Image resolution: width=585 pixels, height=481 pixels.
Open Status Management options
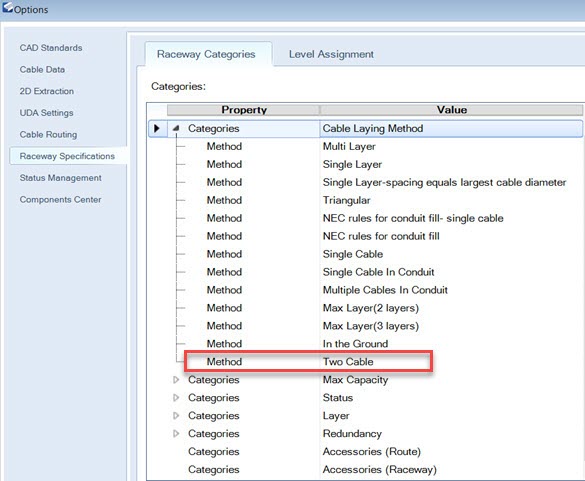point(60,178)
